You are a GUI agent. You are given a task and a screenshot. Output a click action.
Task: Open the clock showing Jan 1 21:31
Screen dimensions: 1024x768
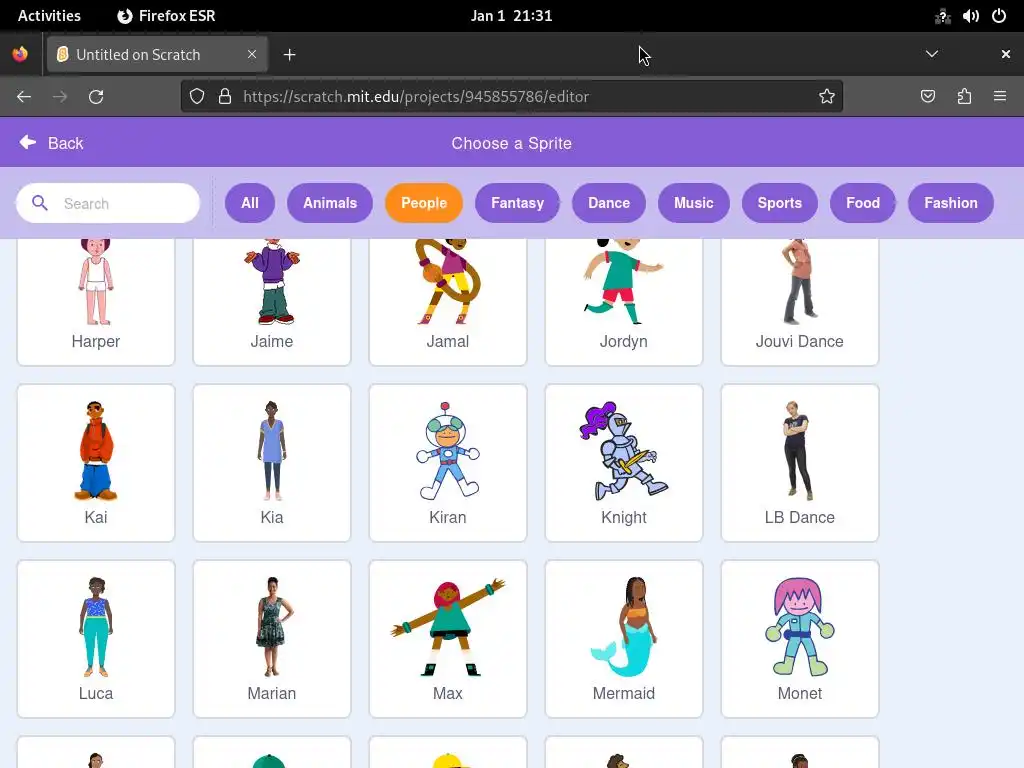511,16
